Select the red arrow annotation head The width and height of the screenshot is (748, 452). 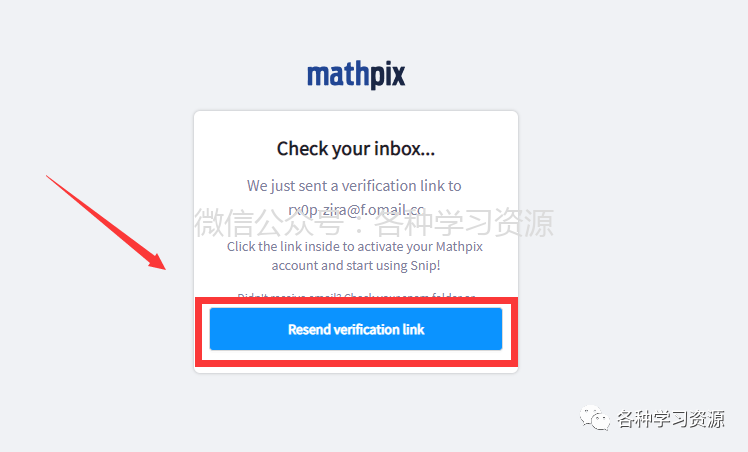coord(157,261)
